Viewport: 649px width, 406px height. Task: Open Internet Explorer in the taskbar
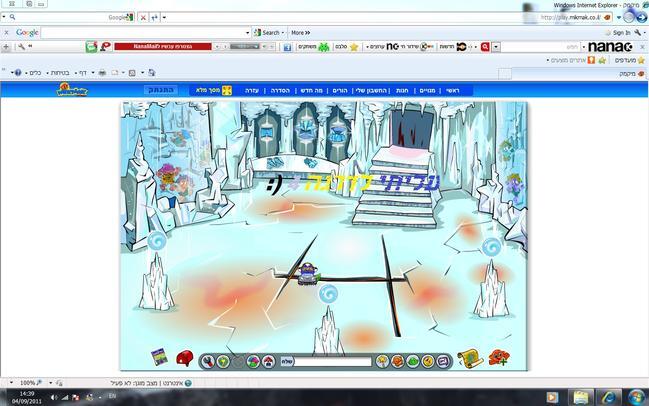point(608,397)
